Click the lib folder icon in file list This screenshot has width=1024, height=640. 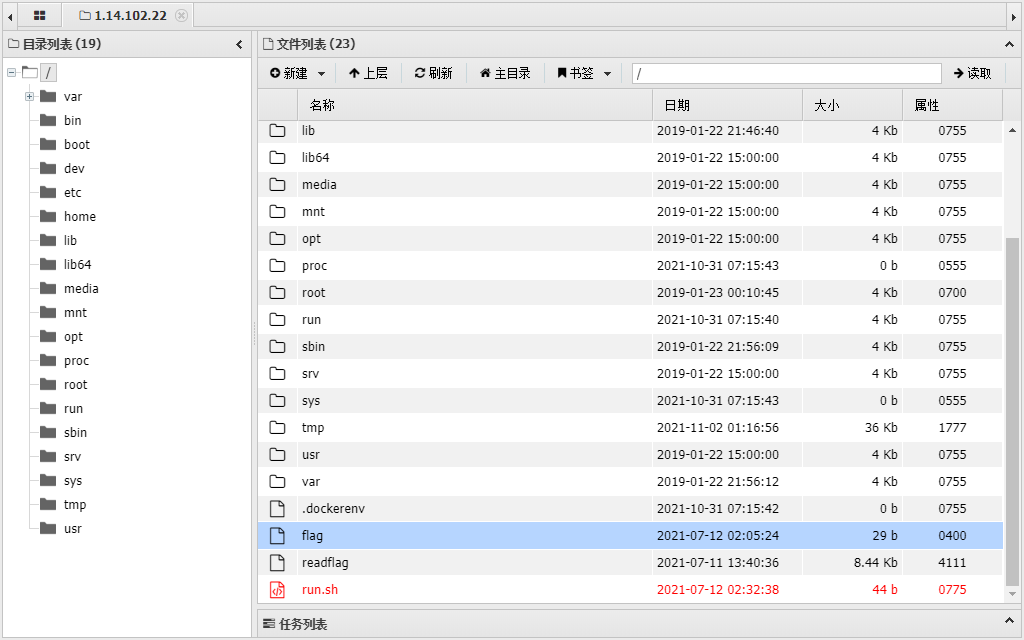point(278,131)
